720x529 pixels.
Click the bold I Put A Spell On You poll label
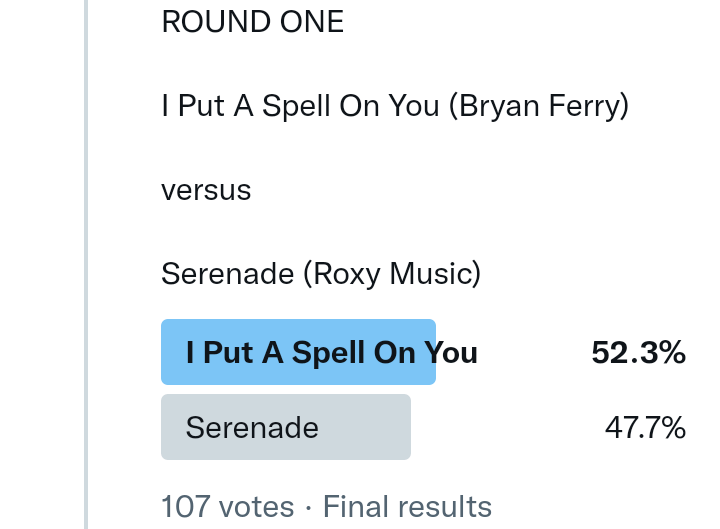[331, 352]
